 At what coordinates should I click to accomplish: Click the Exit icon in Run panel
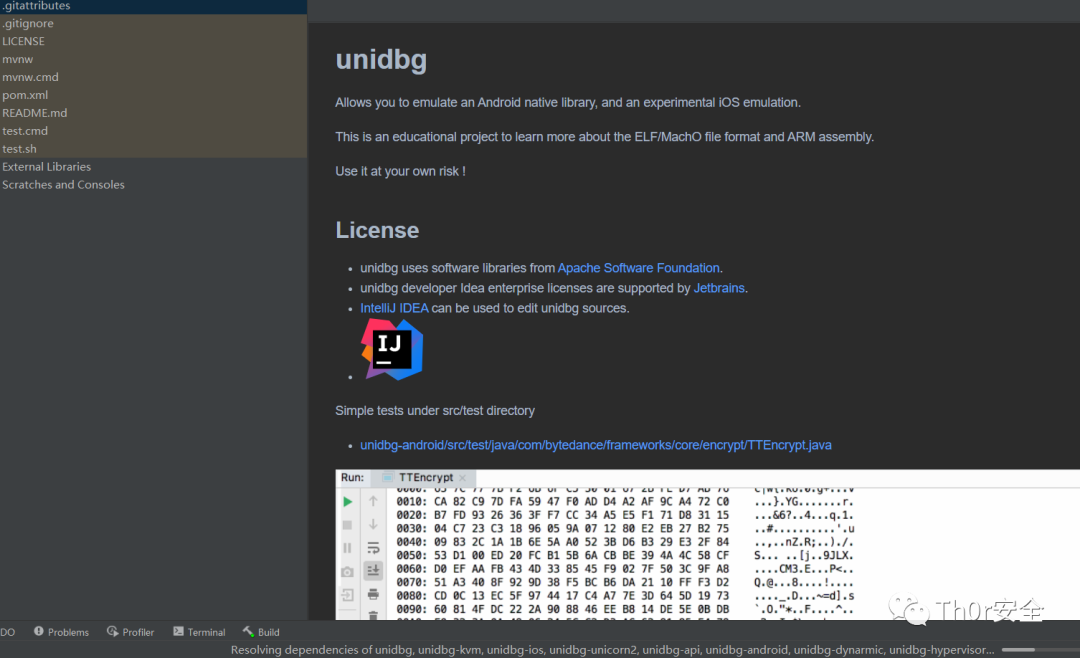pyautogui.click(x=348, y=595)
